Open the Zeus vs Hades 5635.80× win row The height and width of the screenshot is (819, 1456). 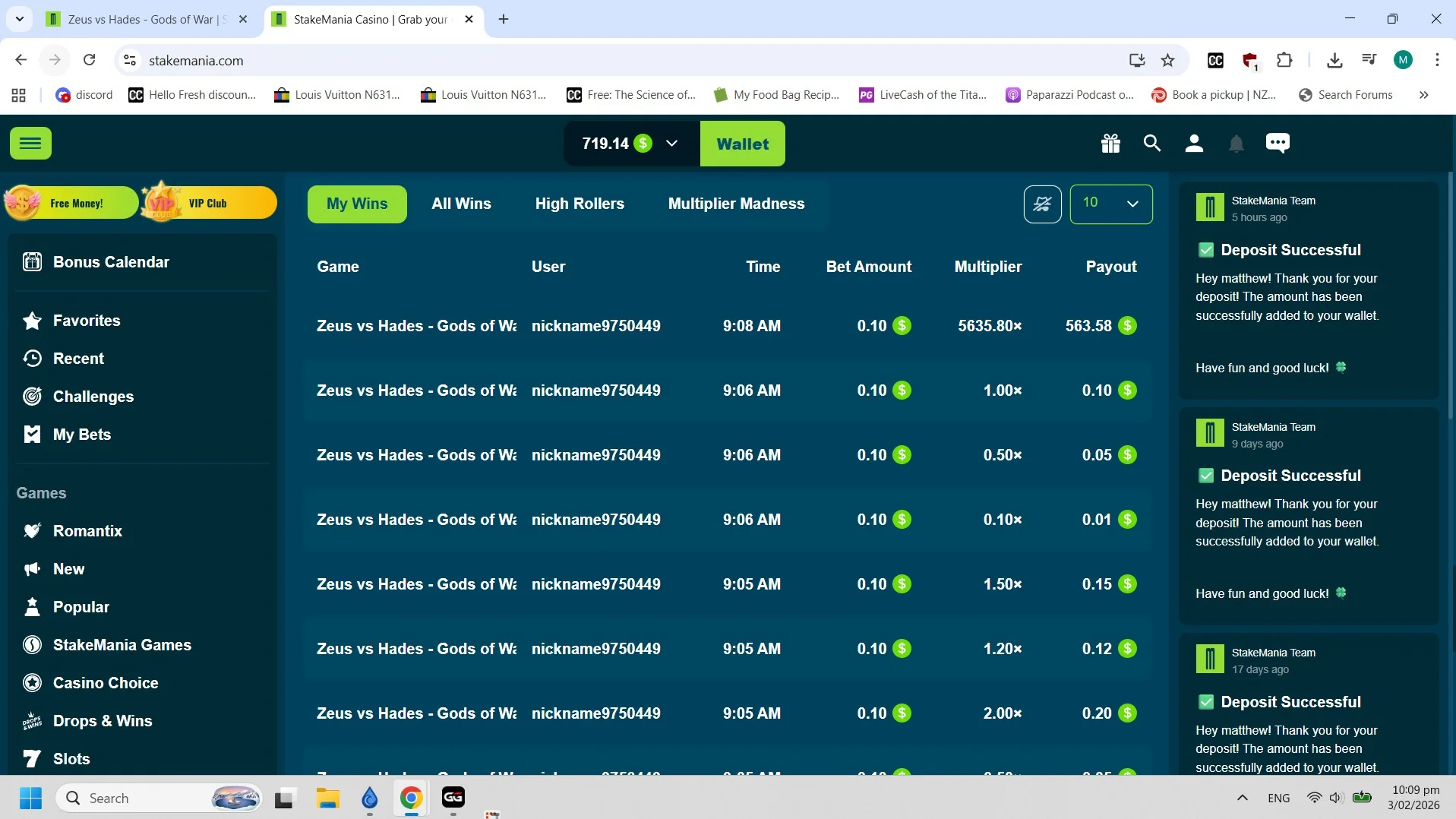[x=727, y=326]
